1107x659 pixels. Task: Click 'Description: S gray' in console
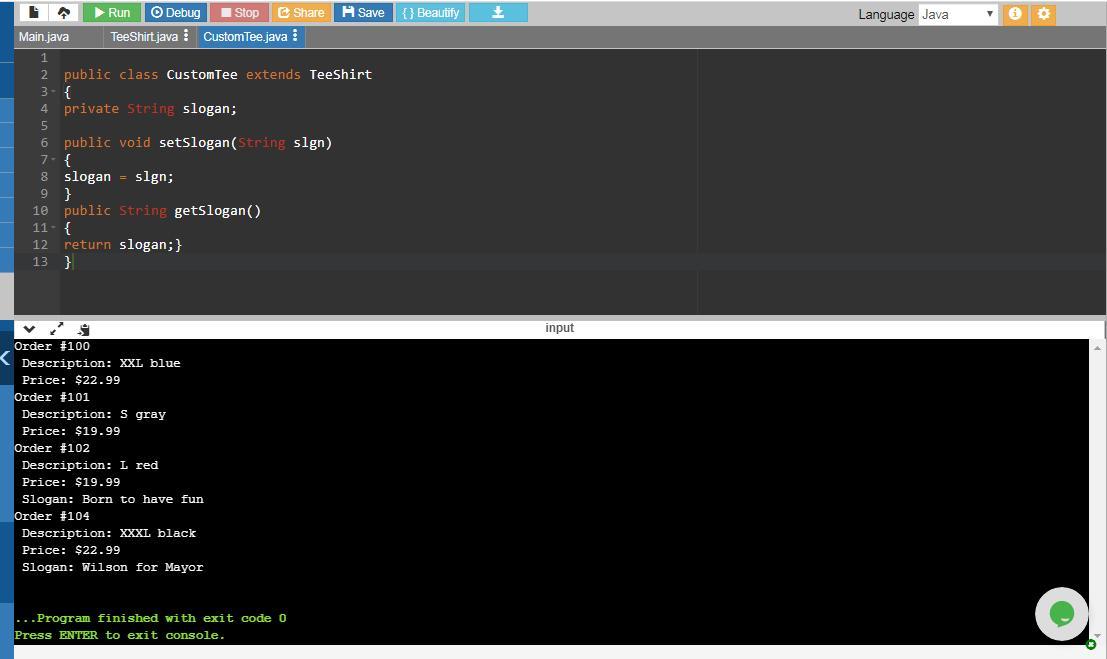(94, 414)
